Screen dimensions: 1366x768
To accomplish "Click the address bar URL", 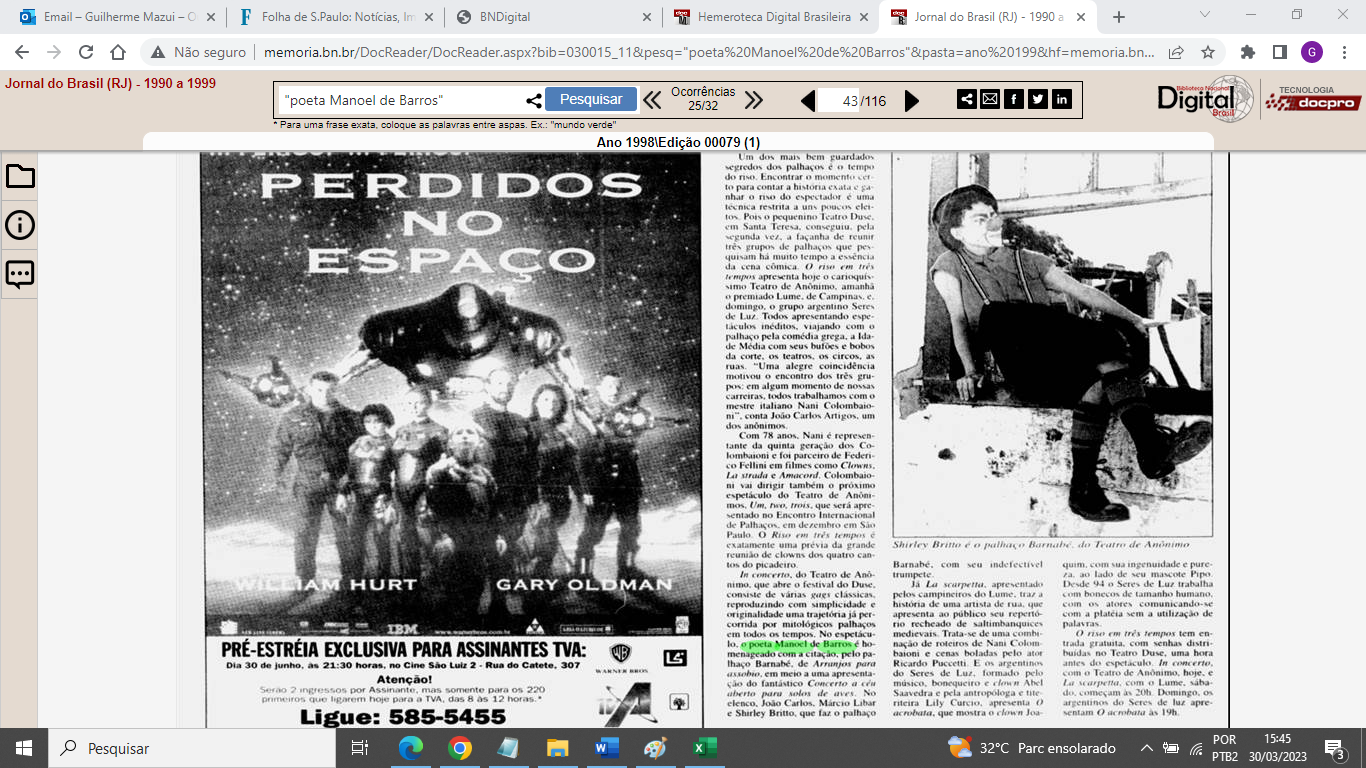I will [x=709, y=52].
